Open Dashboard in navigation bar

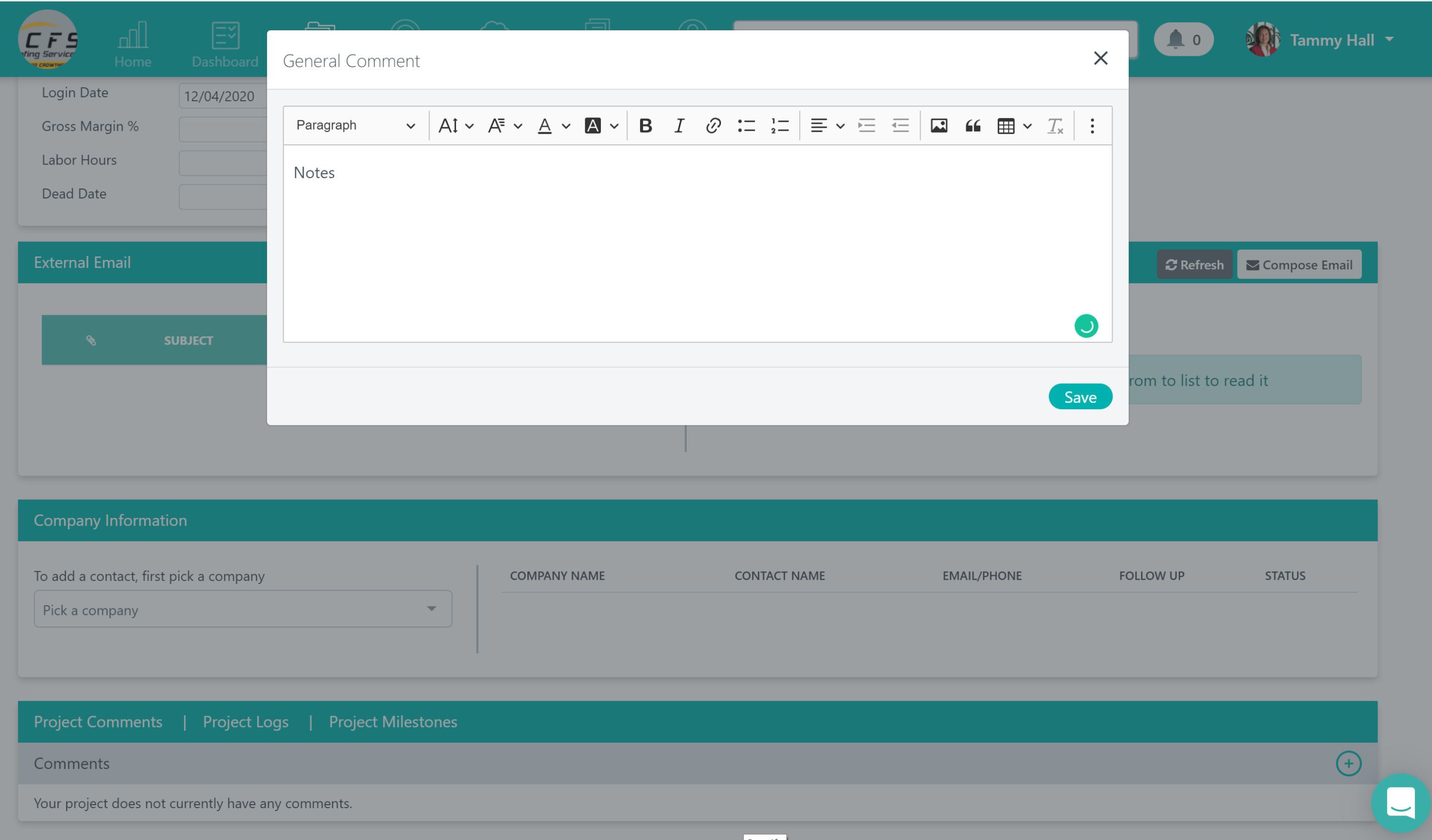[x=225, y=44]
